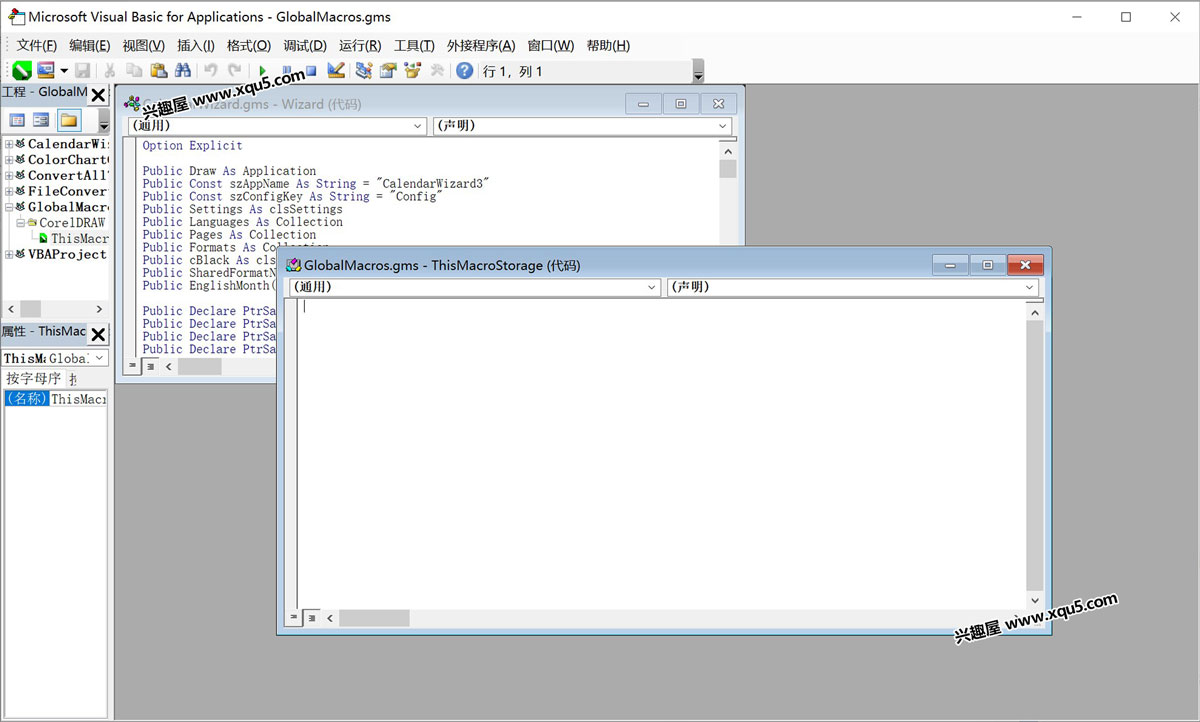Click the View Code icon in Project panel
1200x722 pixels.
(x=17, y=120)
